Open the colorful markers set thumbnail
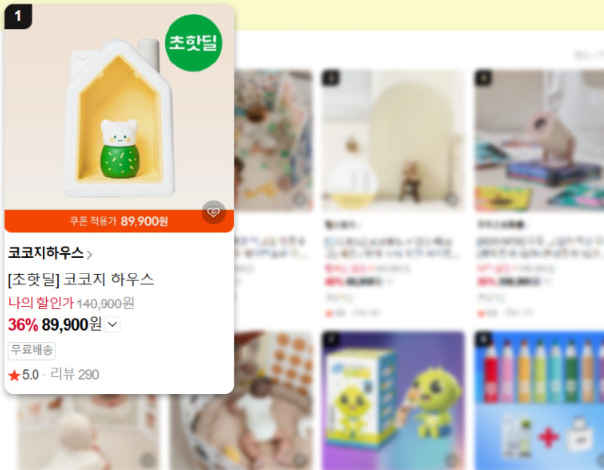The width and height of the screenshot is (604, 470). (x=539, y=400)
